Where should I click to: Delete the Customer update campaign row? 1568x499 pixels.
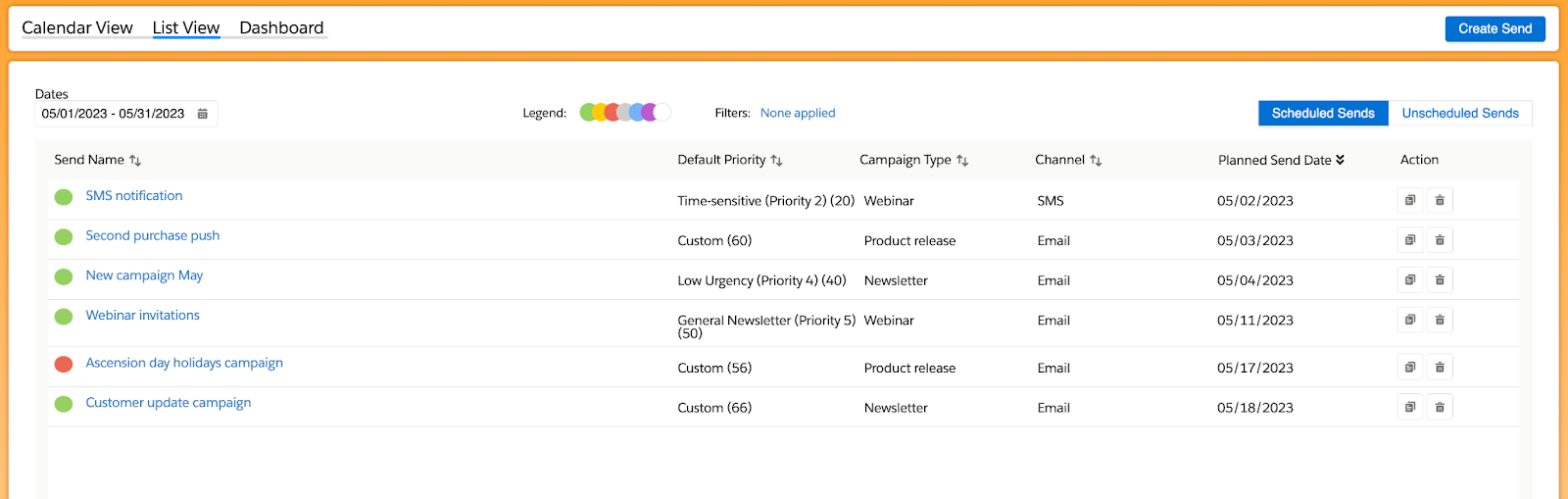(1440, 407)
